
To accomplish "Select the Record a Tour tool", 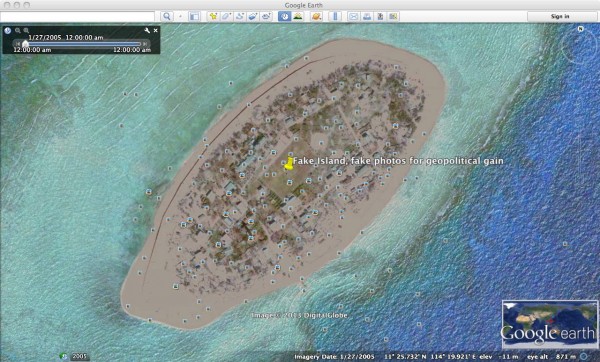I will [x=266, y=16].
